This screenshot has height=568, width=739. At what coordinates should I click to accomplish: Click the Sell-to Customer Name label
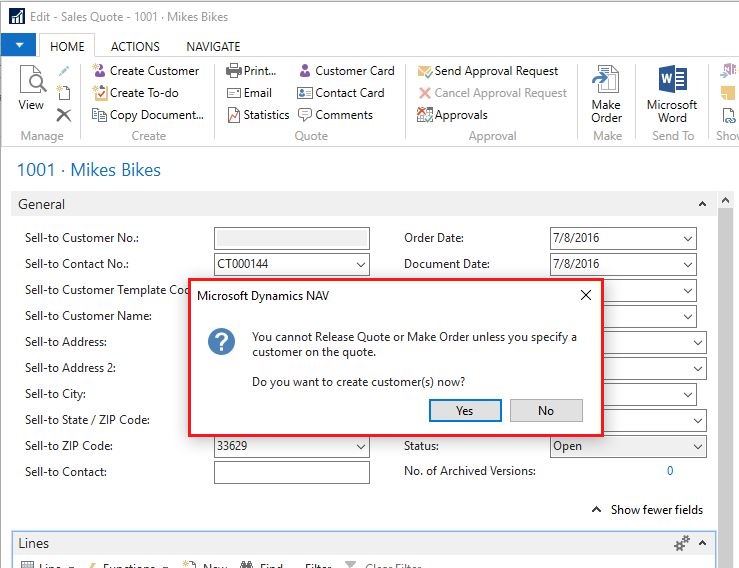point(89,316)
